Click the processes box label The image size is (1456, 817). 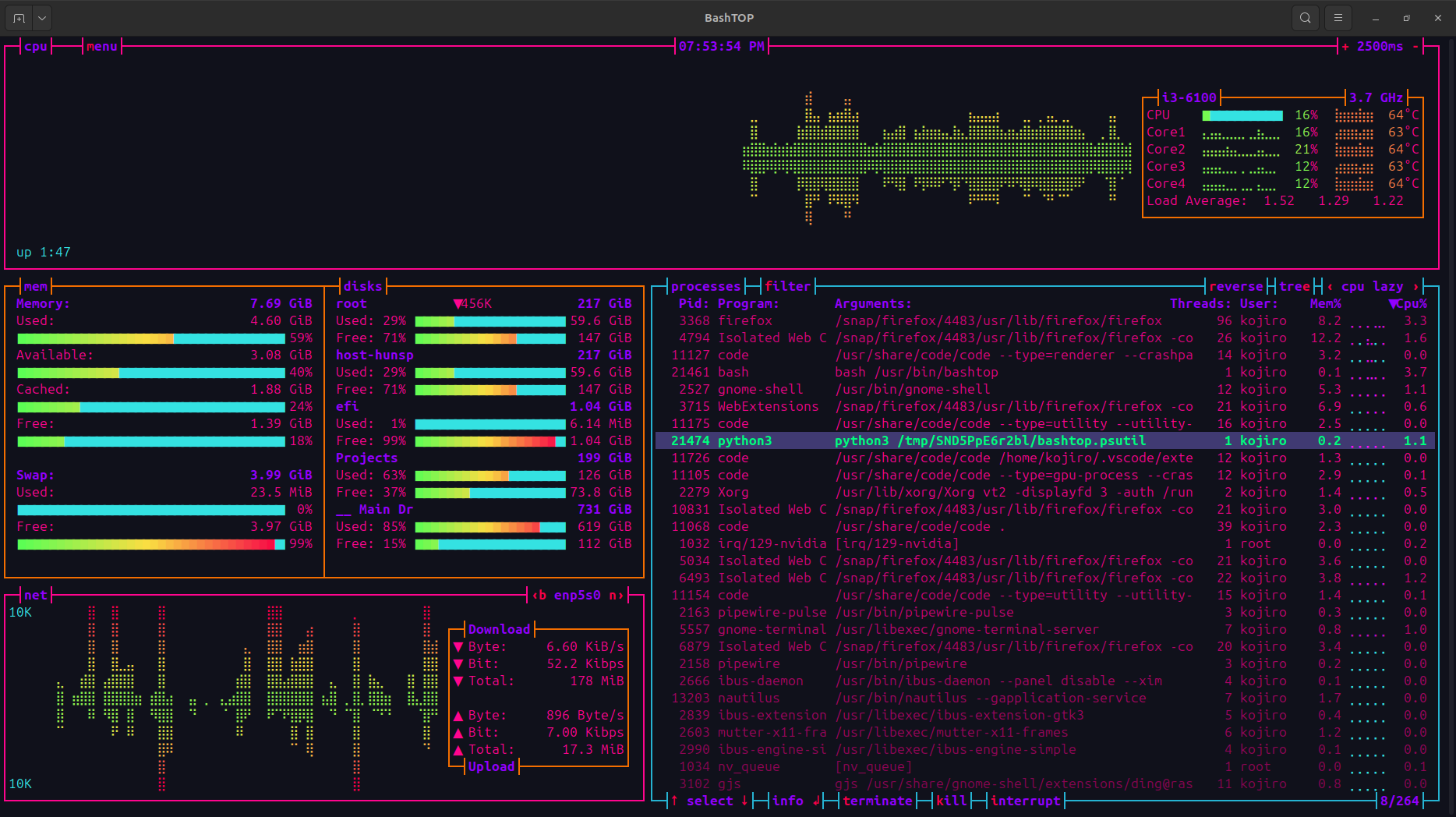pyautogui.click(x=706, y=287)
